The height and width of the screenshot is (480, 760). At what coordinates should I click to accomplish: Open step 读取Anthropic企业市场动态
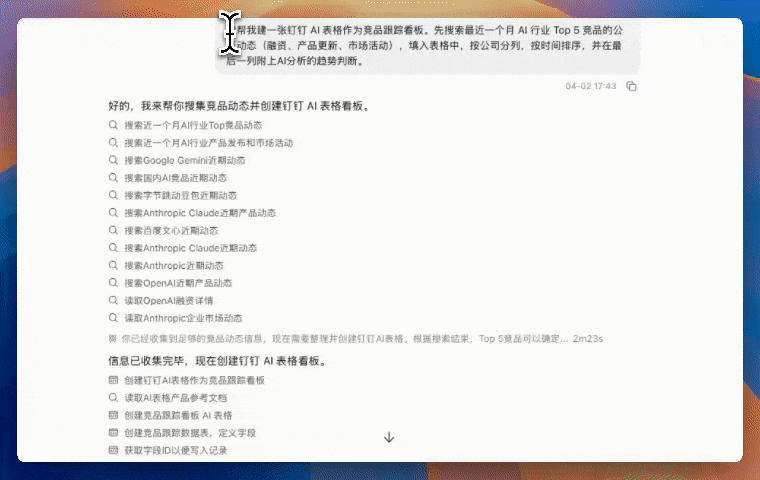click(x=183, y=318)
